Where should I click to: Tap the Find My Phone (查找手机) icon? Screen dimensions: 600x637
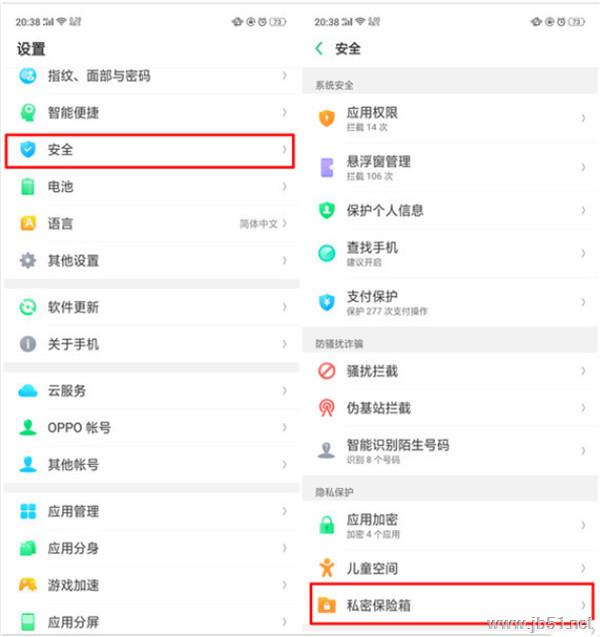tap(326, 253)
